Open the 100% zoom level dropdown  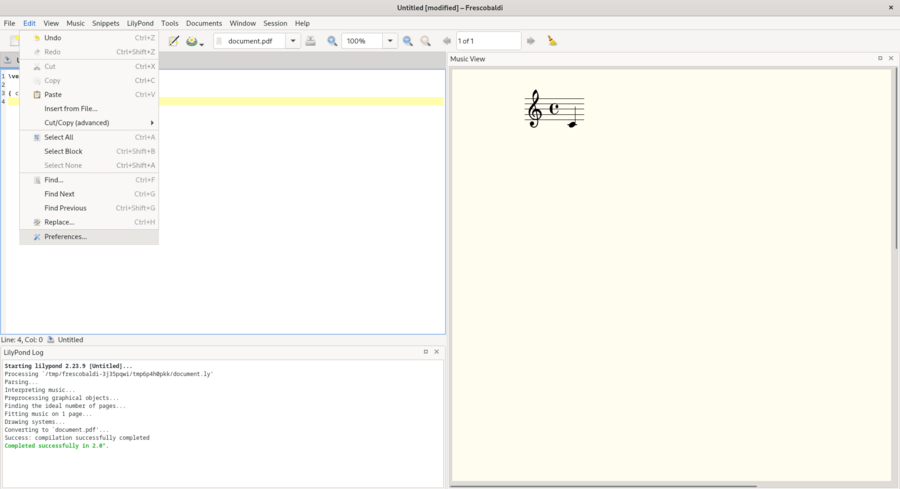click(x=391, y=41)
